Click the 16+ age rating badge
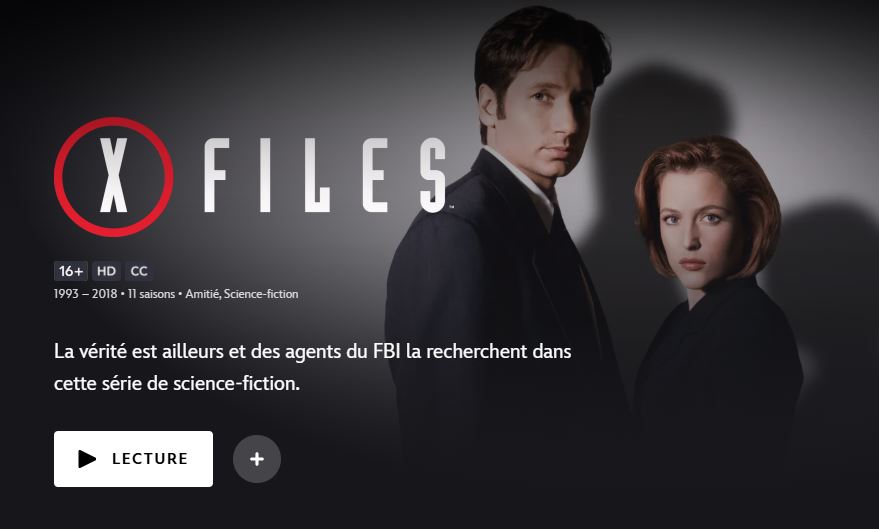Screen dimensions: 879x529 pos(71,271)
